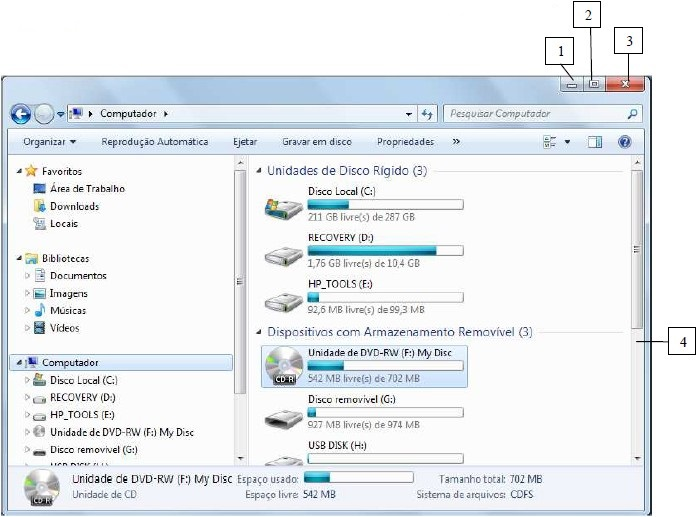Click Reprodução Automática in the toolbar

click(155, 142)
